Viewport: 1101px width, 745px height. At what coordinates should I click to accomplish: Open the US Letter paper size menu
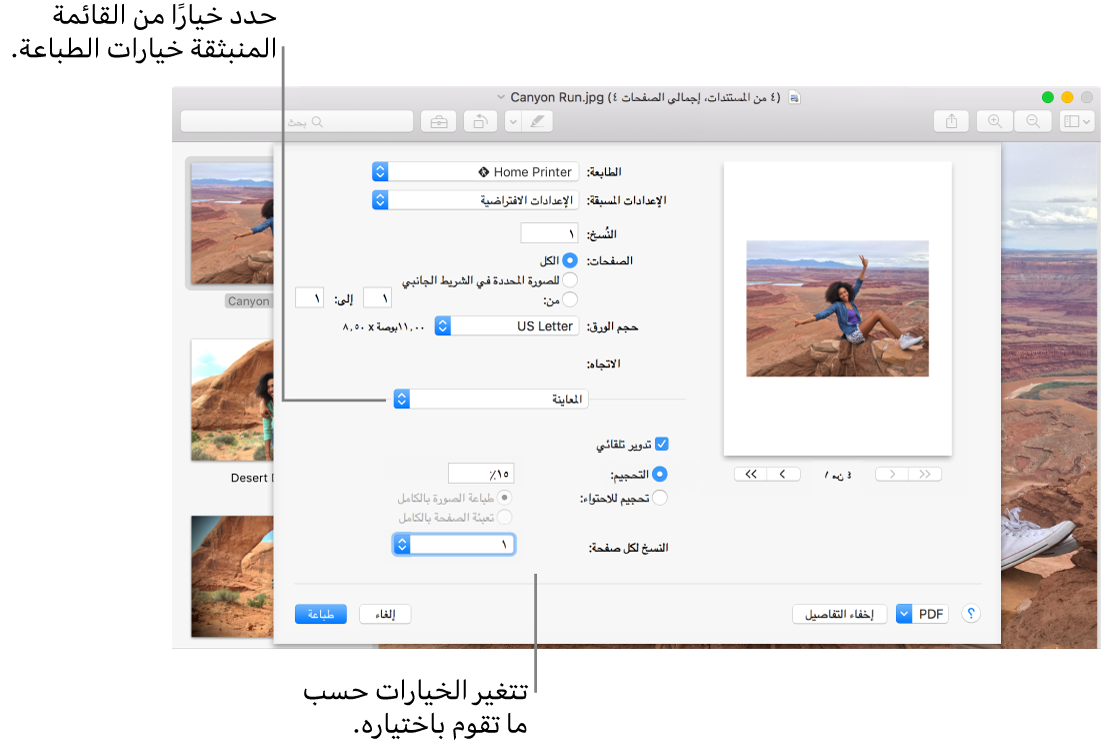(507, 326)
